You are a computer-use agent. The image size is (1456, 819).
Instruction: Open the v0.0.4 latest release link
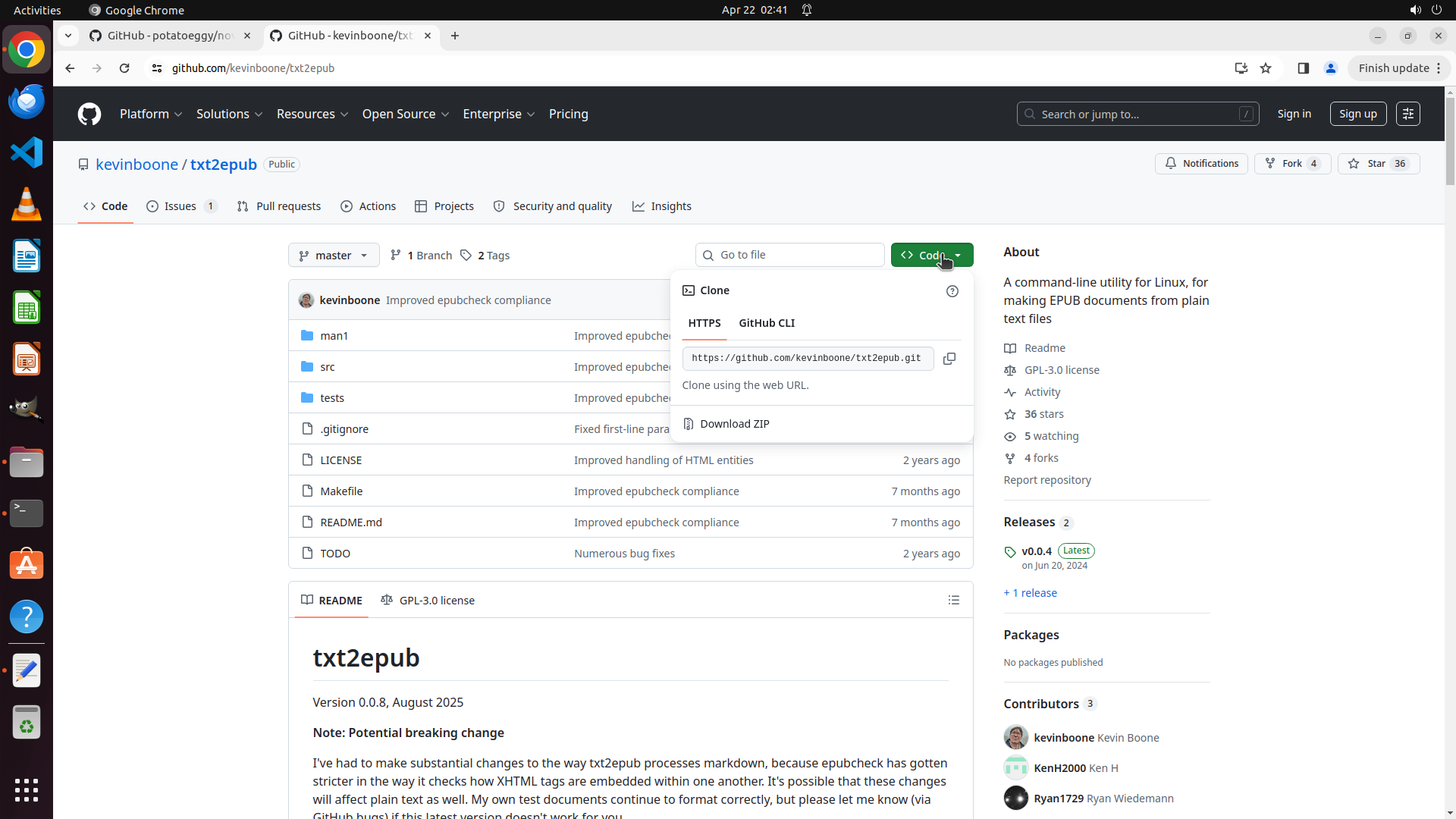1036,551
